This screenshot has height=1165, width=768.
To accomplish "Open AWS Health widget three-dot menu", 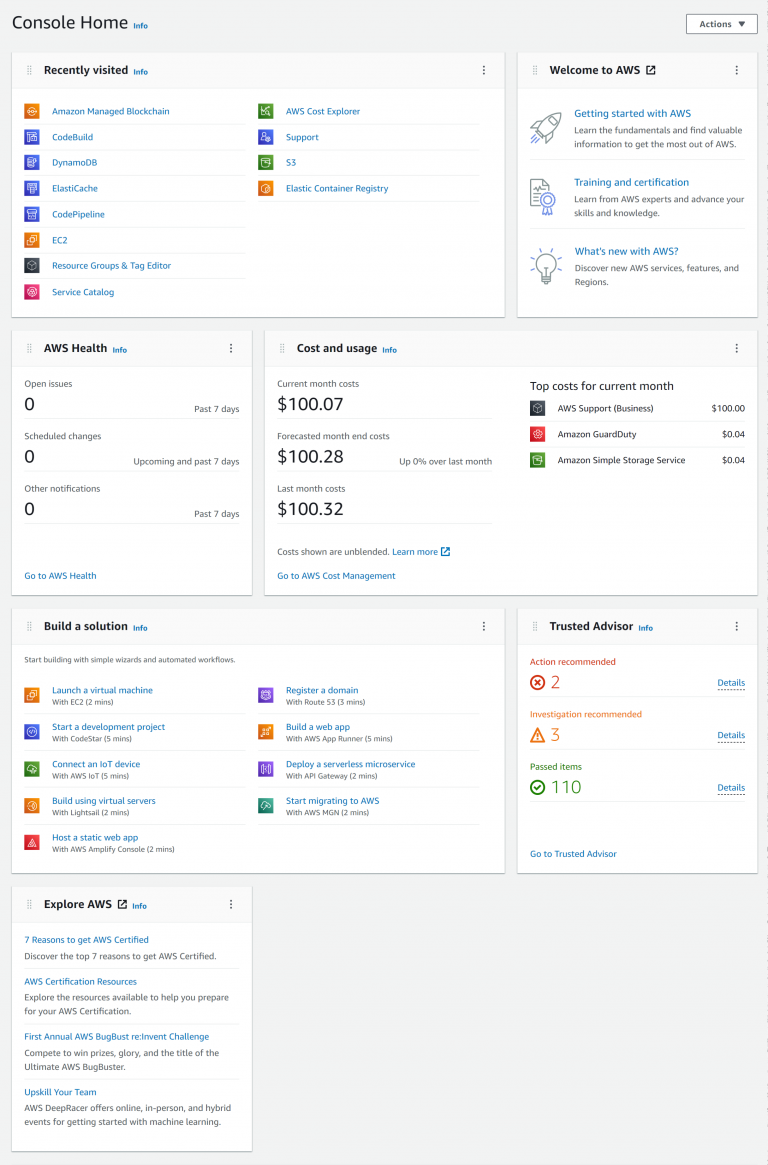I will click(231, 348).
